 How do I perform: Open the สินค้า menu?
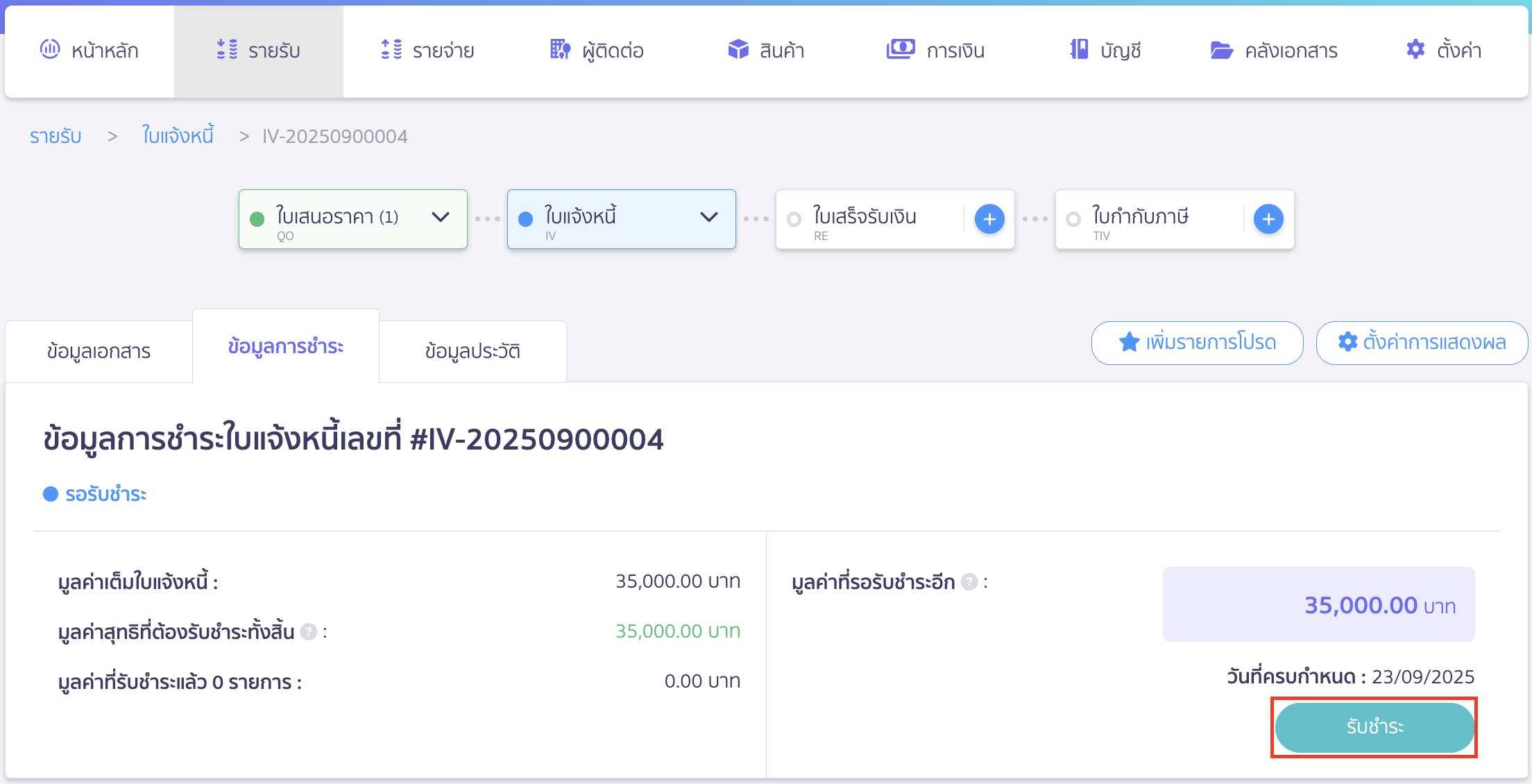click(766, 51)
